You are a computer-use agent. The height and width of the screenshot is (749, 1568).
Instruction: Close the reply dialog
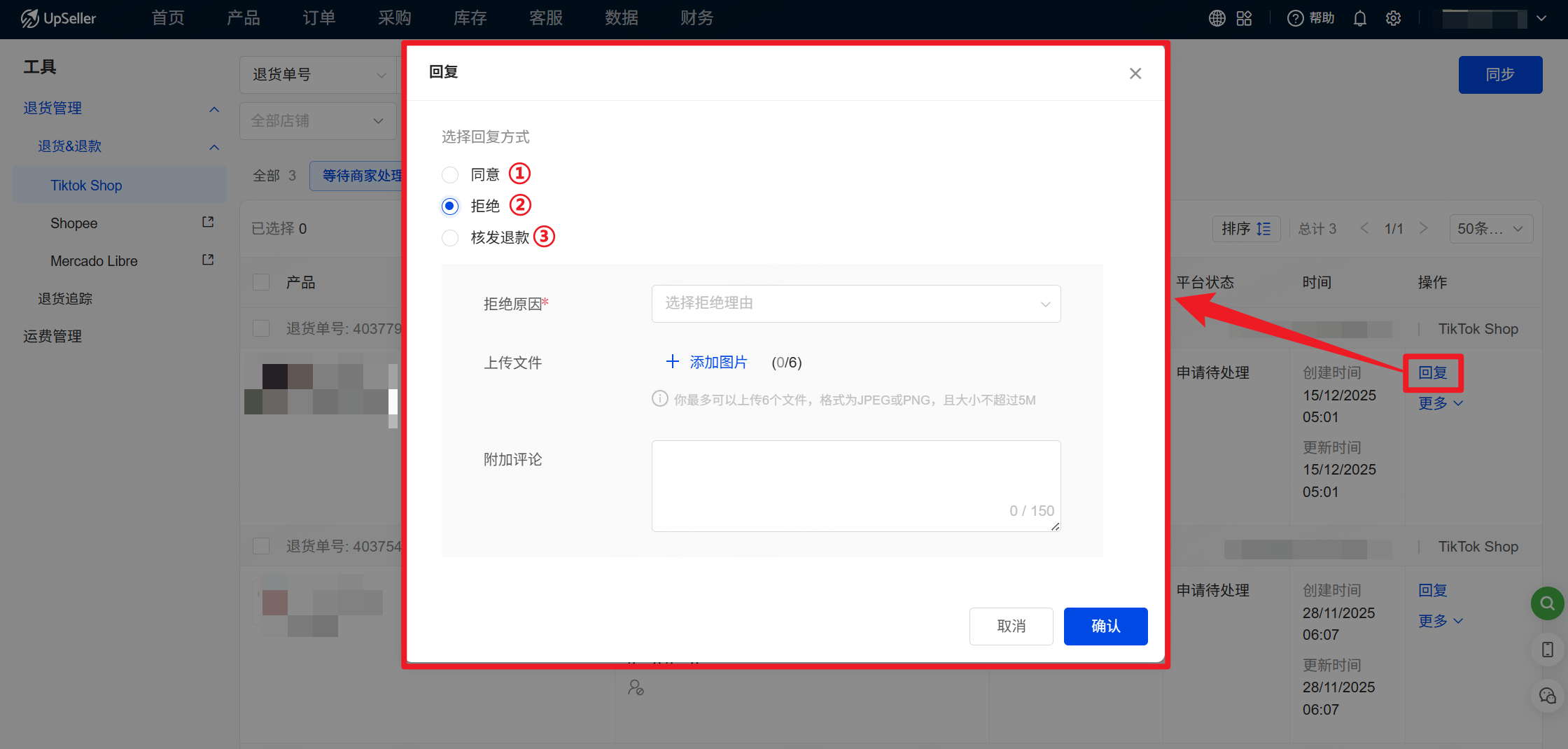point(1135,73)
